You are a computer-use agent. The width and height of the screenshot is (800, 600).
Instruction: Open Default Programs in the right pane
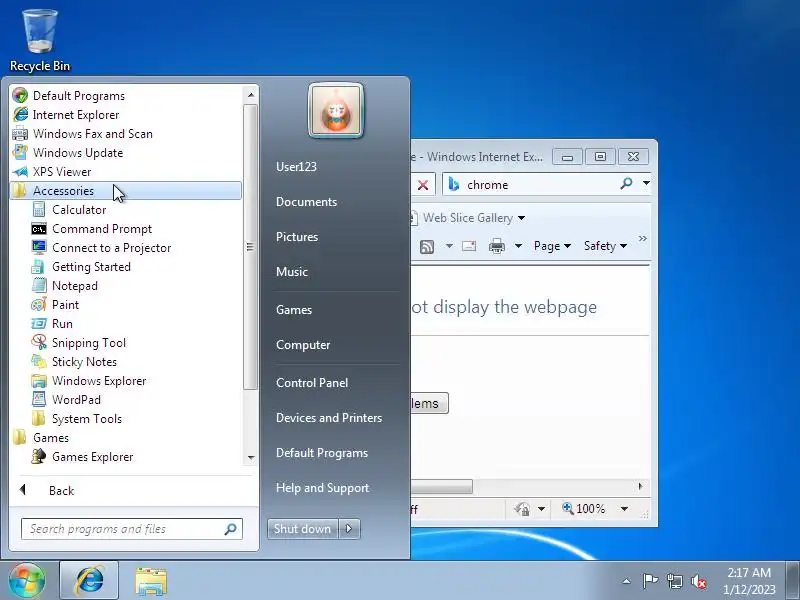coord(322,453)
